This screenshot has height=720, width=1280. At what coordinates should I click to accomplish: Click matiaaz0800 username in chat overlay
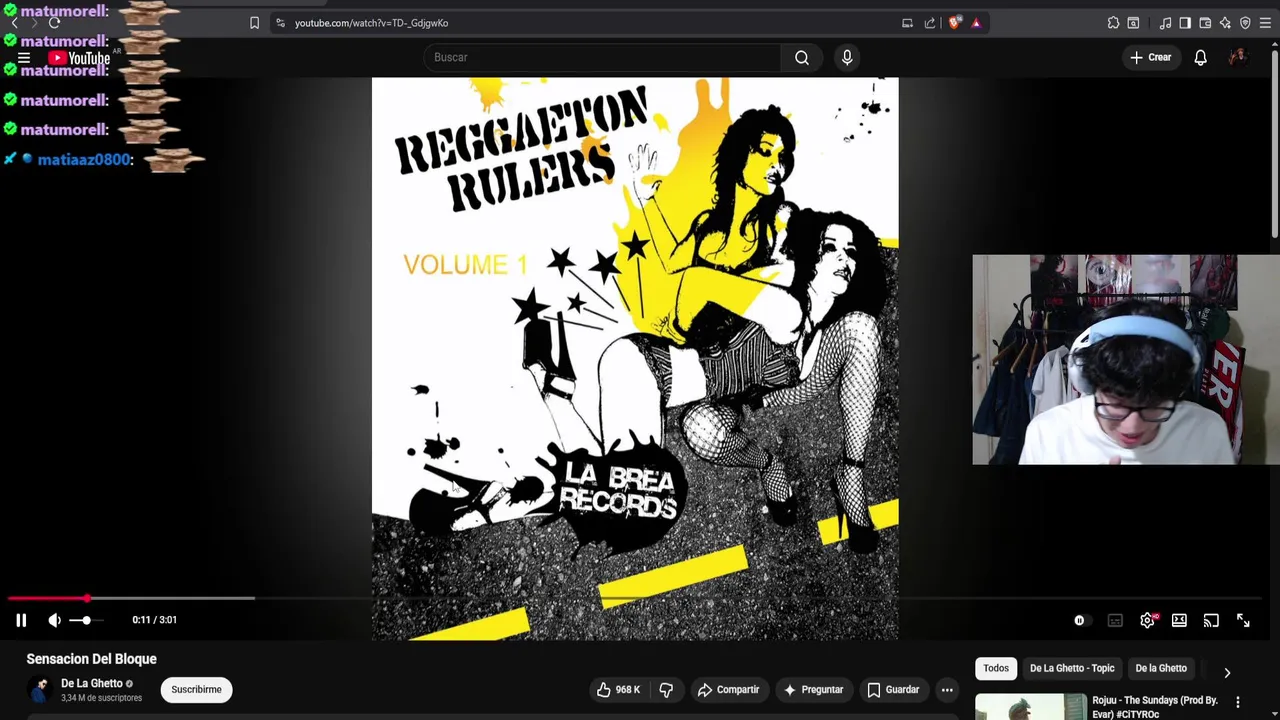pyautogui.click(x=84, y=159)
